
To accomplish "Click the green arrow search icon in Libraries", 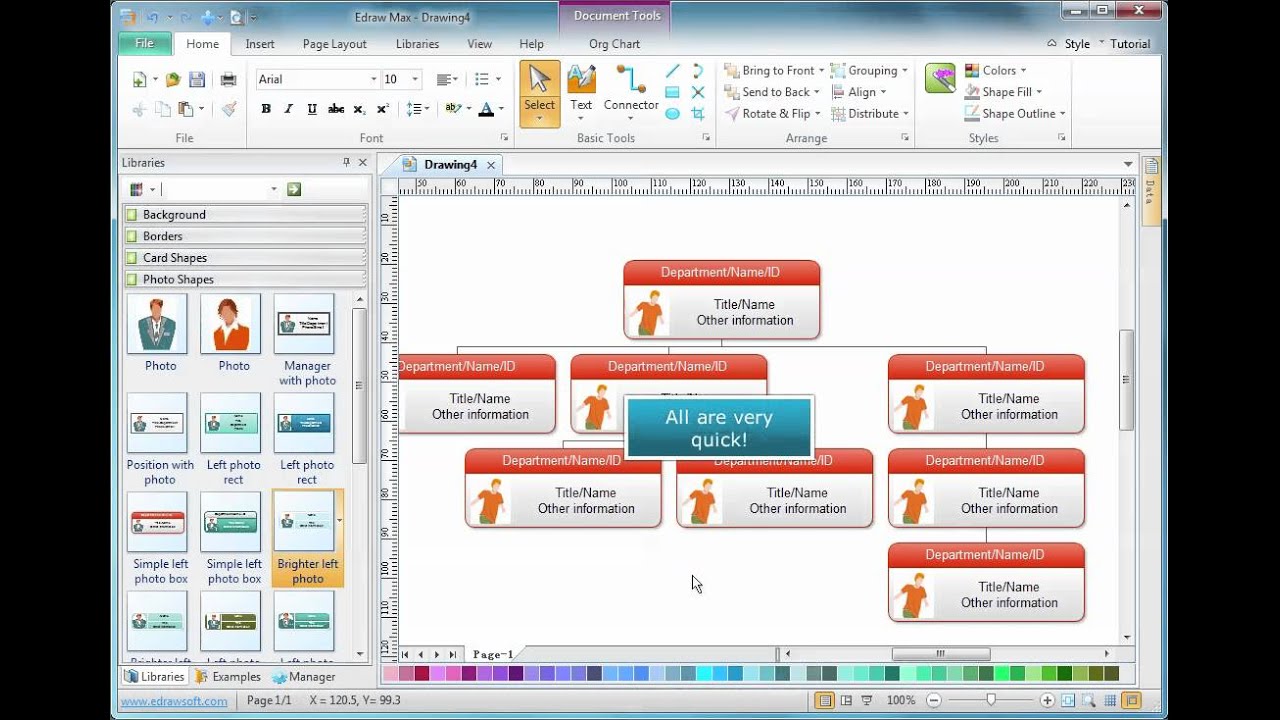I will click(x=294, y=189).
